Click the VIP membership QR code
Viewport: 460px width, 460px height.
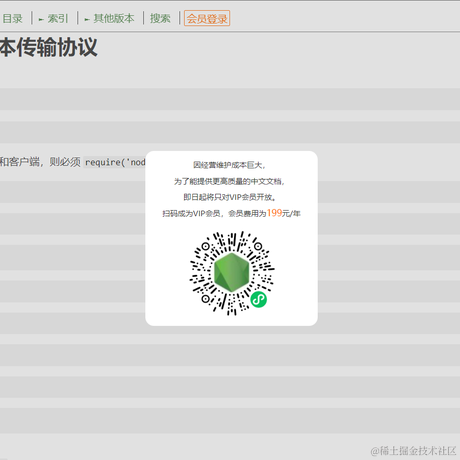pyautogui.click(x=232, y=273)
